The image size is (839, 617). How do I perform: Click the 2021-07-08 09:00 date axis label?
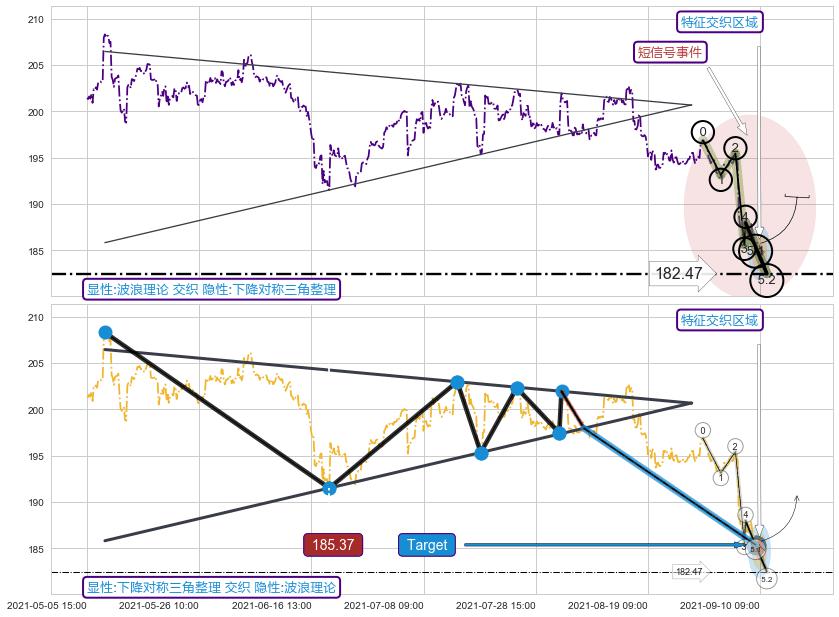click(384, 606)
